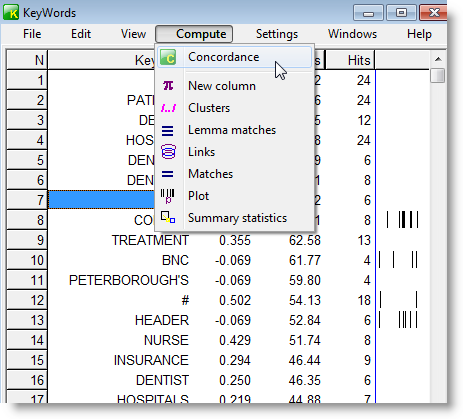Click the KeyWords app icon in title bar
Image resolution: width=463 pixels, height=419 pixels.
pyautogui.click(x=11, y=13)
